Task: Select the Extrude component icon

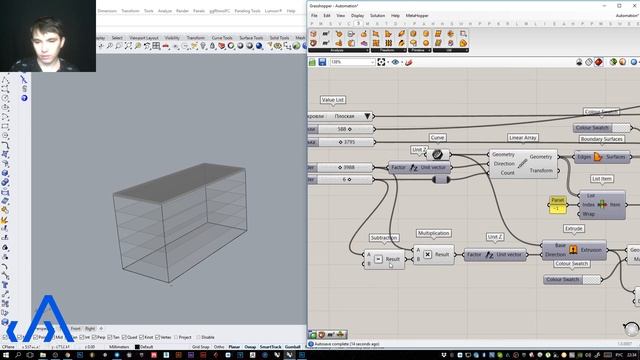Action: pyautogui.click(x=573, y=249)
